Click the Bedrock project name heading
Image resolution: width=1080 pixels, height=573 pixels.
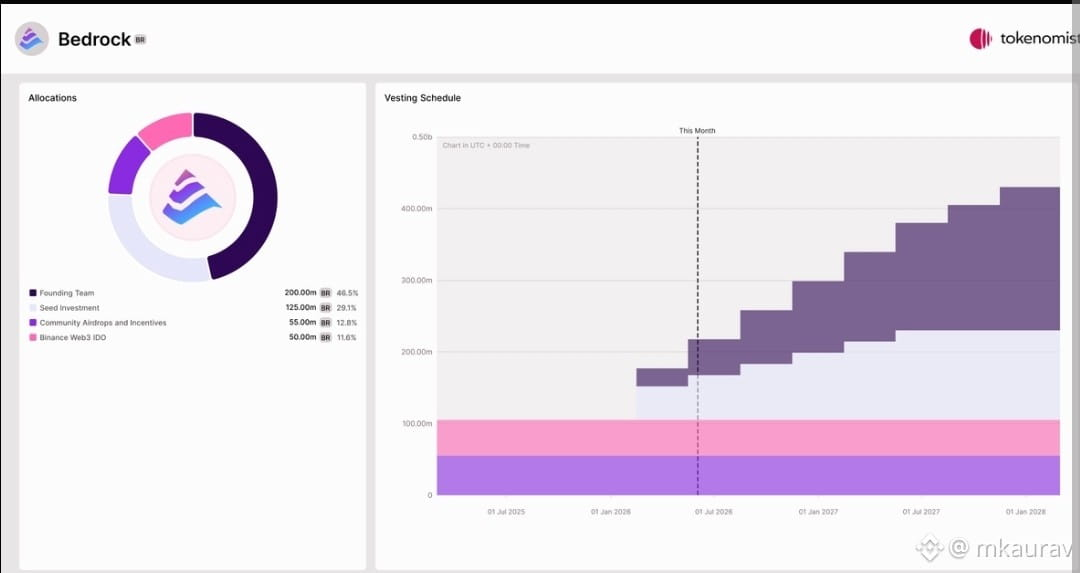click(x=94, y=39)
